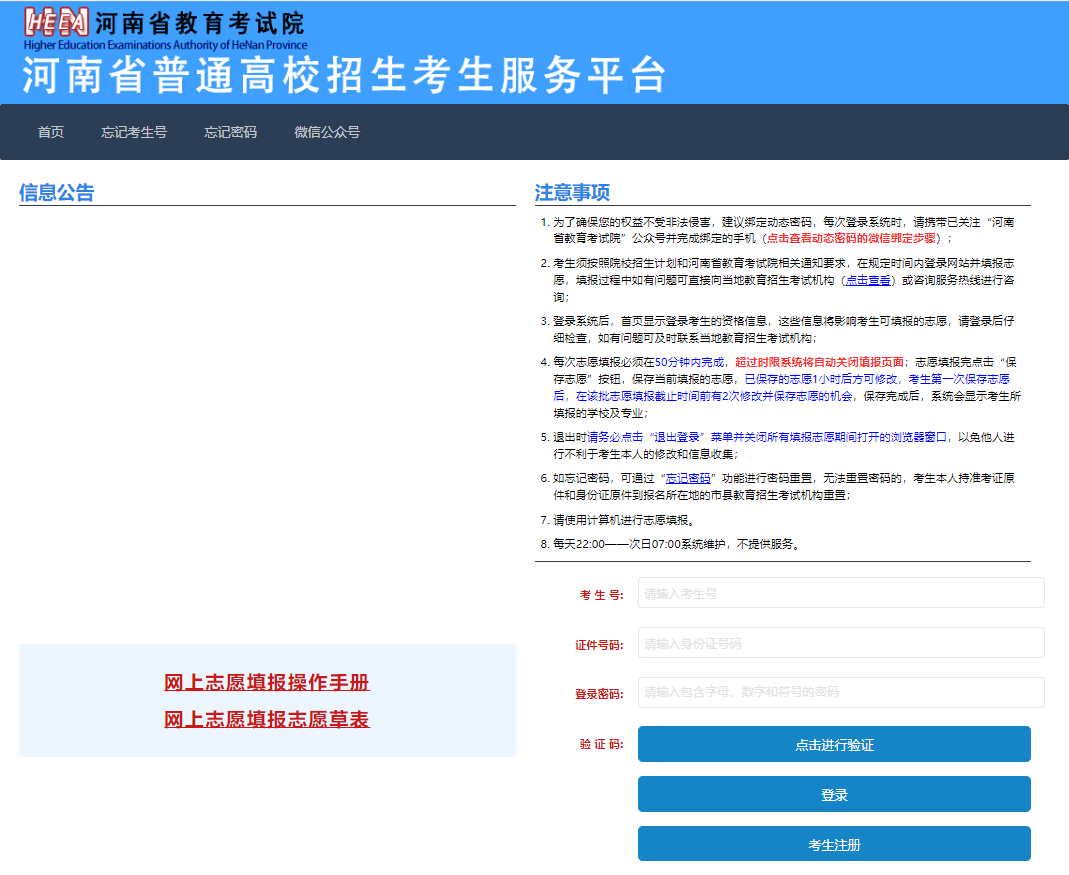1069x875 pixels.
Task: Open the 微信公众号 navigation item
Action: (327, 132)
